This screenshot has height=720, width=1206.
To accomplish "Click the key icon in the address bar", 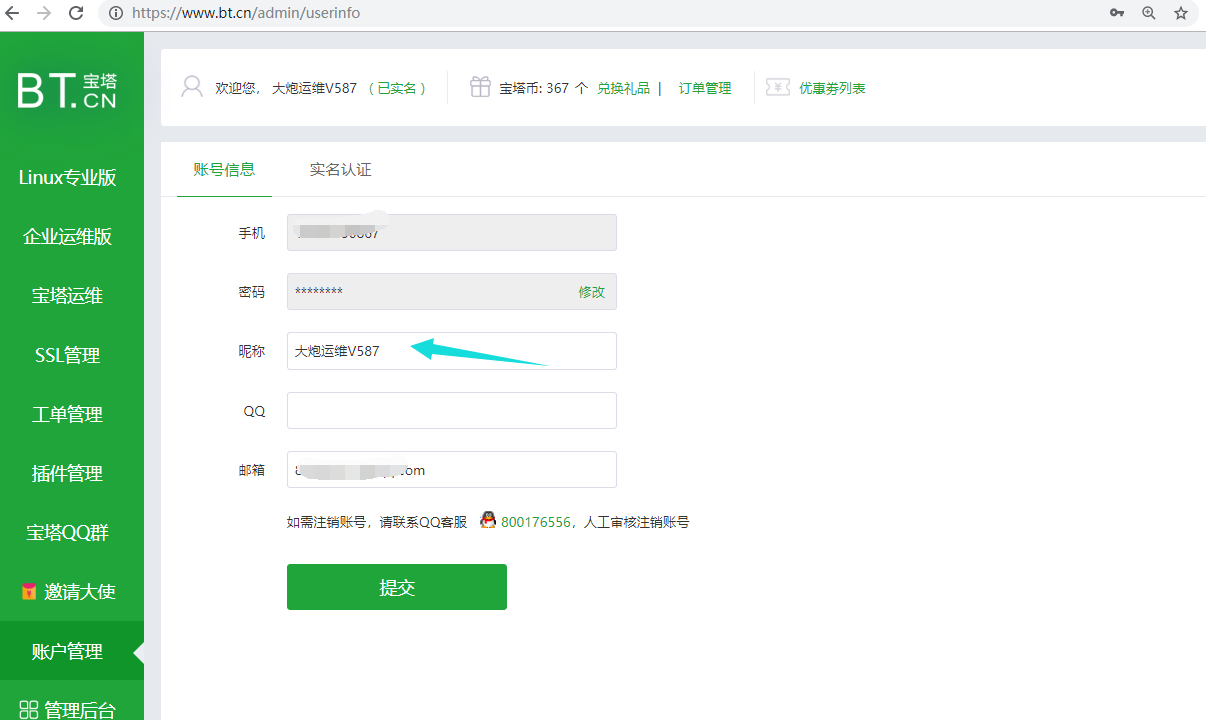I will point(1117,13).
